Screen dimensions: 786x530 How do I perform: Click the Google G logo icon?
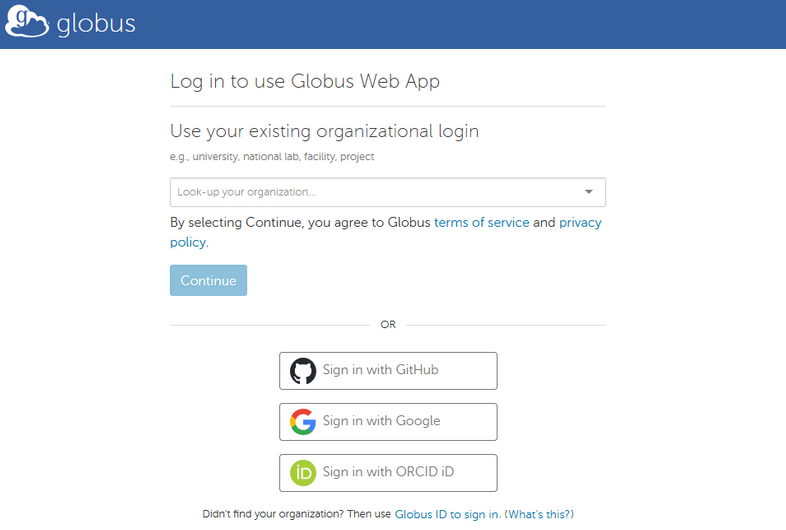click(x=303, y=422)
